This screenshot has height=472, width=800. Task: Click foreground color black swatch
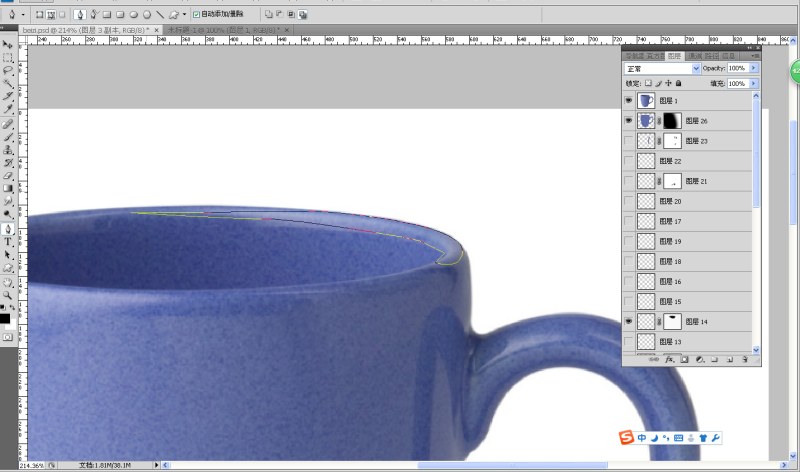coord(5,319)
